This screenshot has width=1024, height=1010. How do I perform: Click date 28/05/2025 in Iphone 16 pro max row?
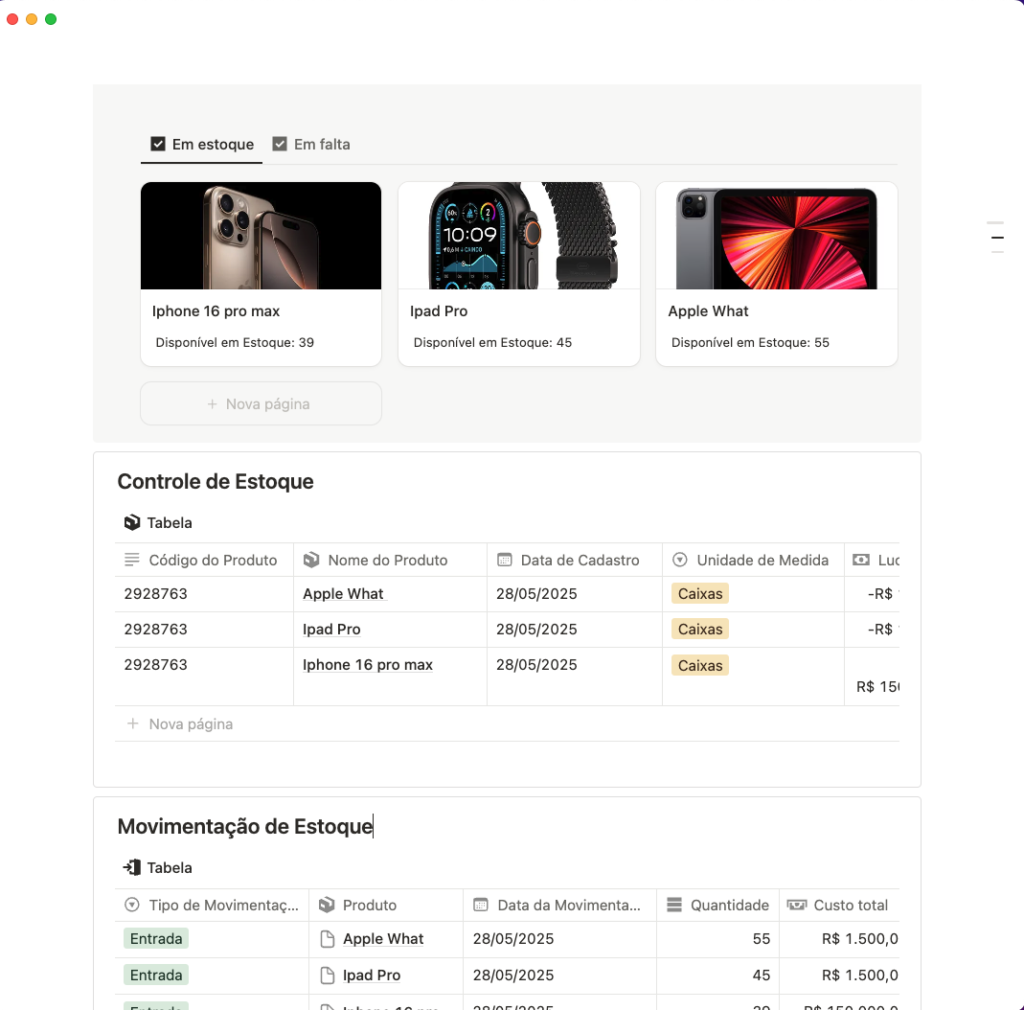pyautogui.click(x=537, y=665)
